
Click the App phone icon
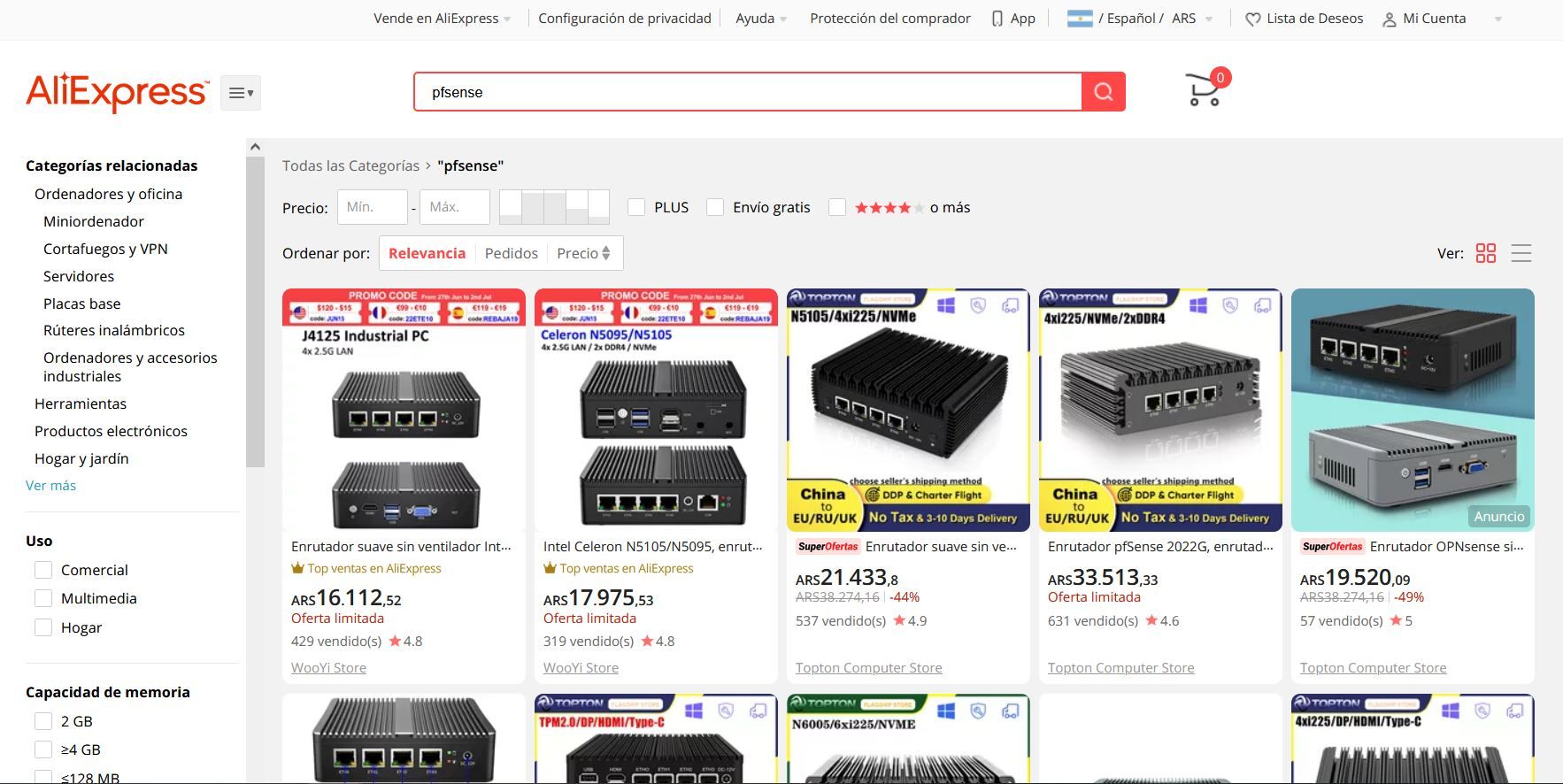[x=997, y=19]
